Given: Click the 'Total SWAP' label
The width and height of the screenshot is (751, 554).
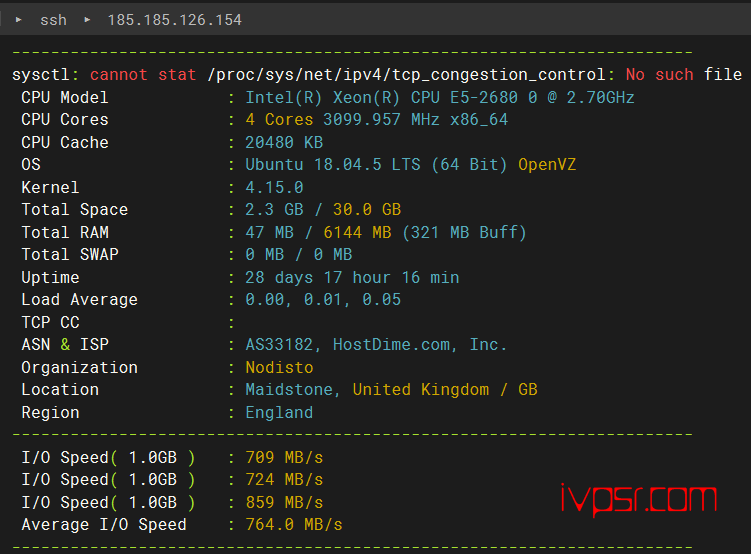Looking at the screenshot, I should [x=70, y=255].
